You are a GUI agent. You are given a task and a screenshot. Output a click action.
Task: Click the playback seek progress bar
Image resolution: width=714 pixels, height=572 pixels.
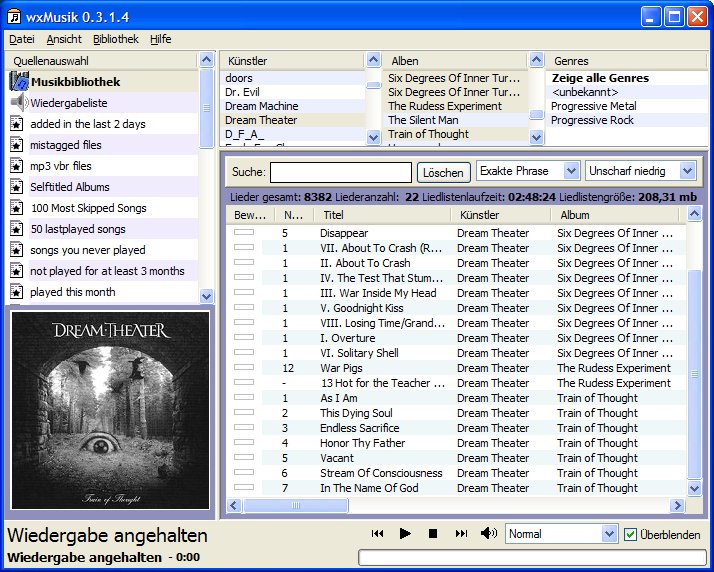point(532,557)
